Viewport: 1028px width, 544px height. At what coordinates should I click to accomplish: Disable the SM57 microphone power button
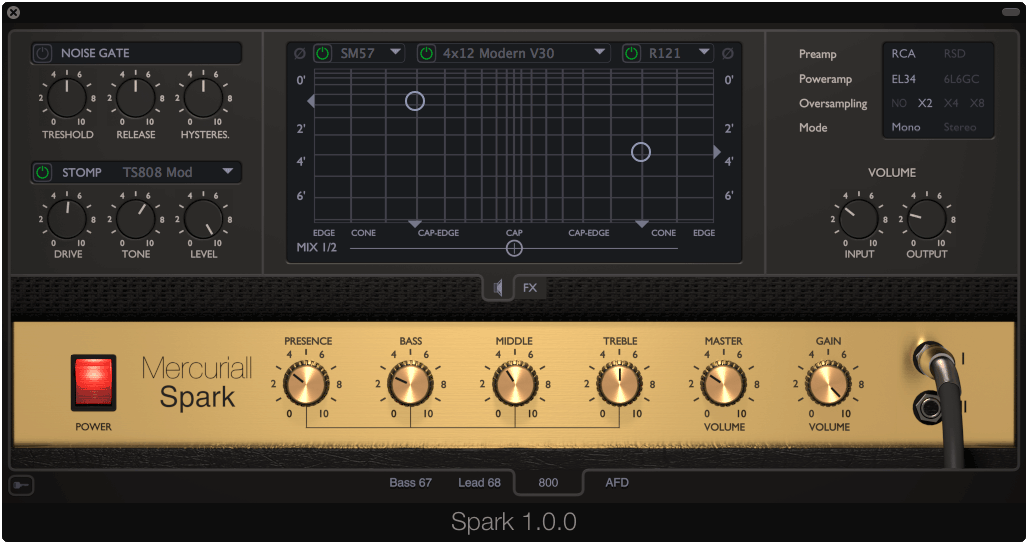point(323,53)
